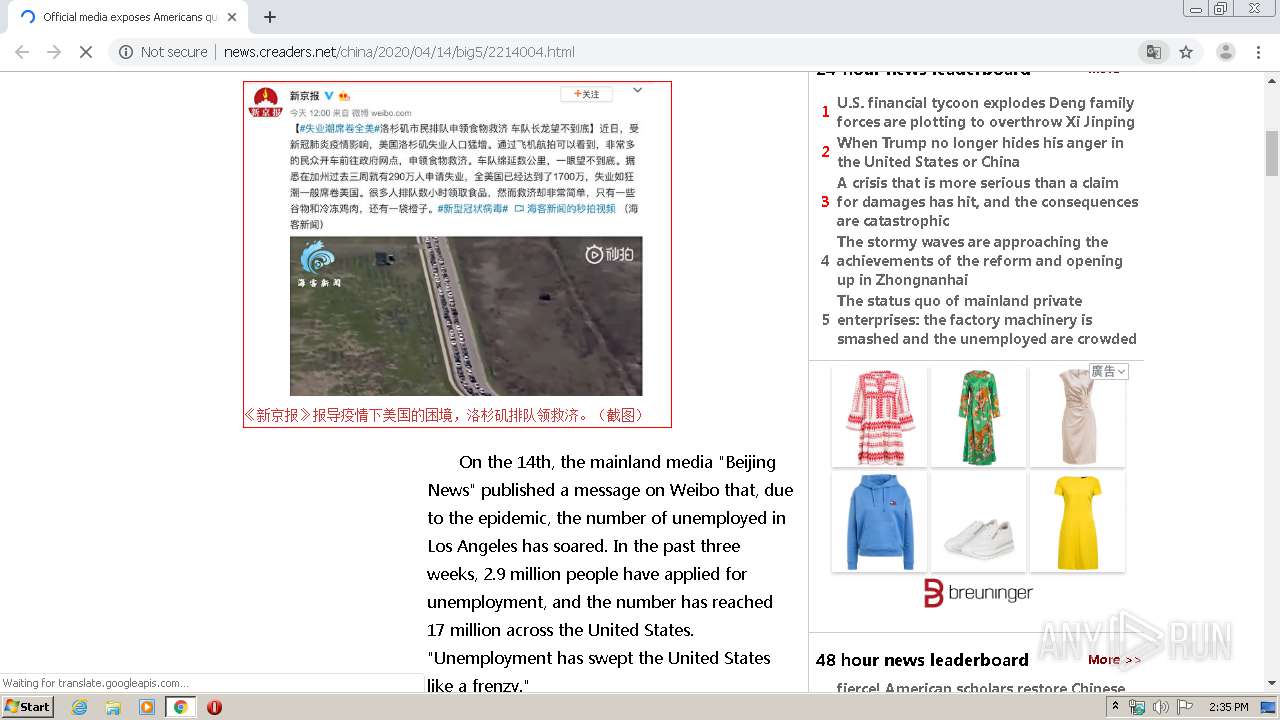Screen dimensions: 1280x720
Task: Click the white sneakers ad
Action: 978,522
